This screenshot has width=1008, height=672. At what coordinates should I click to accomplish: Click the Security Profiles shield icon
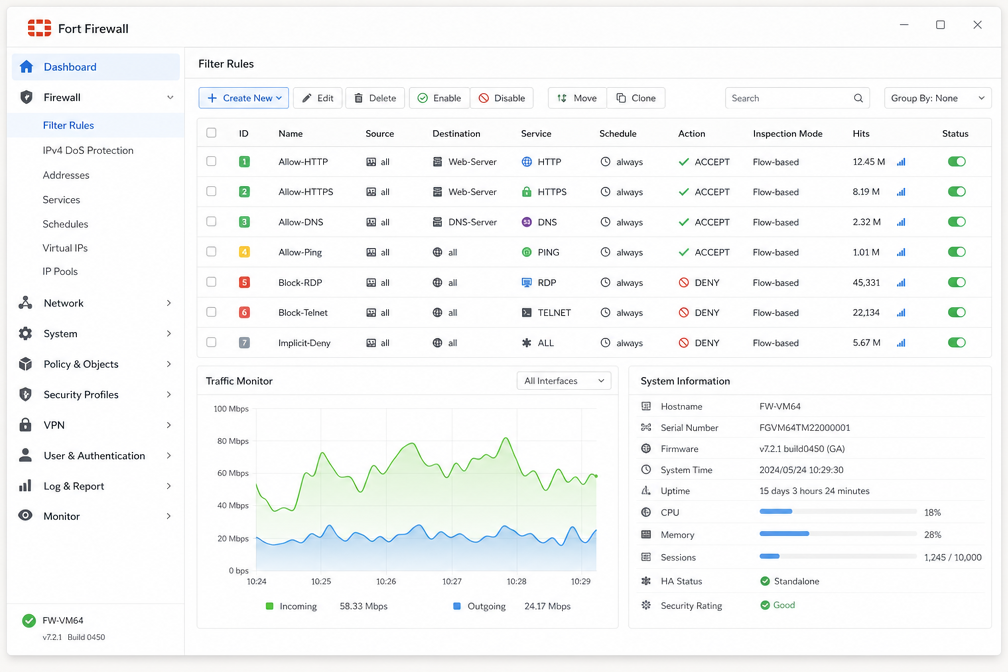tap(25, 394)
